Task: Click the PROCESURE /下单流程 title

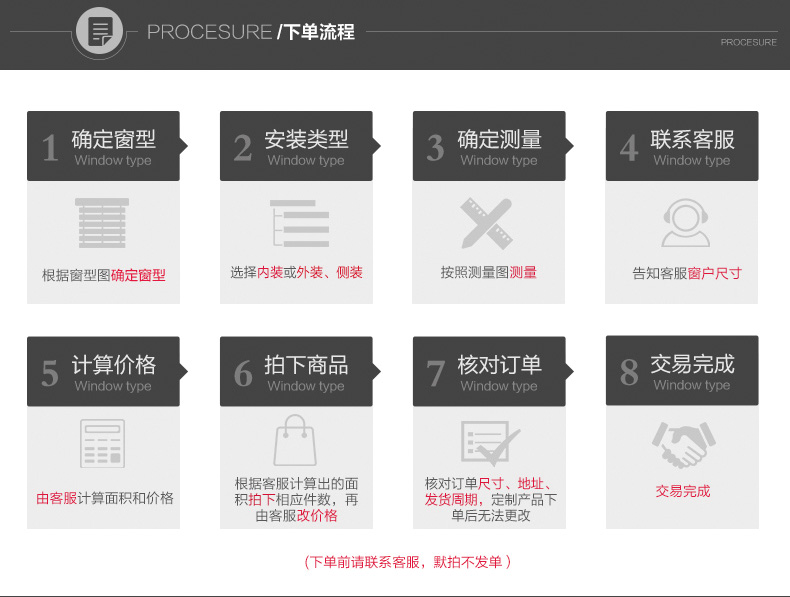Action: click(251, 32)
